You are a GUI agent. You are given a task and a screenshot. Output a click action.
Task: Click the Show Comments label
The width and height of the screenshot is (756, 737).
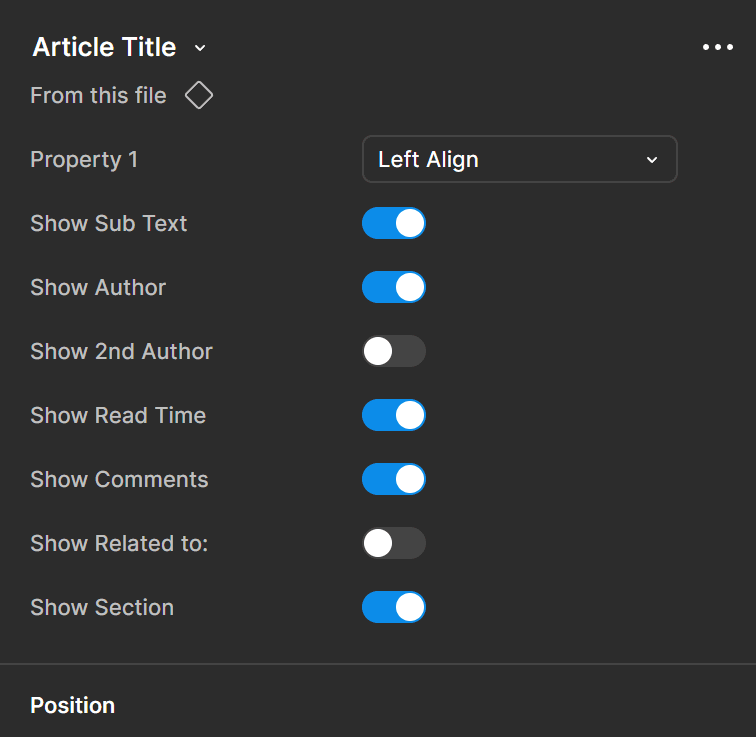point(119,479)
